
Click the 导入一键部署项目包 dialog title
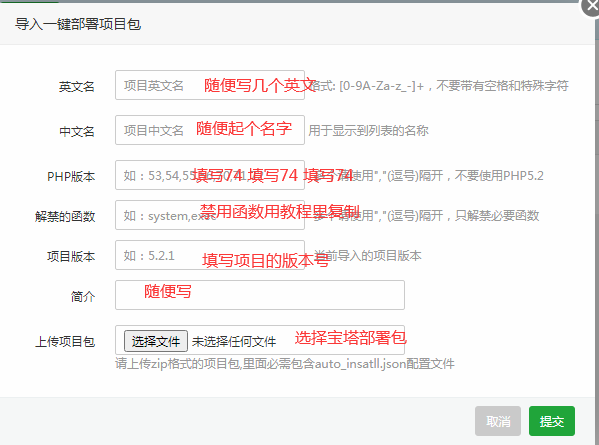(78, 24)
